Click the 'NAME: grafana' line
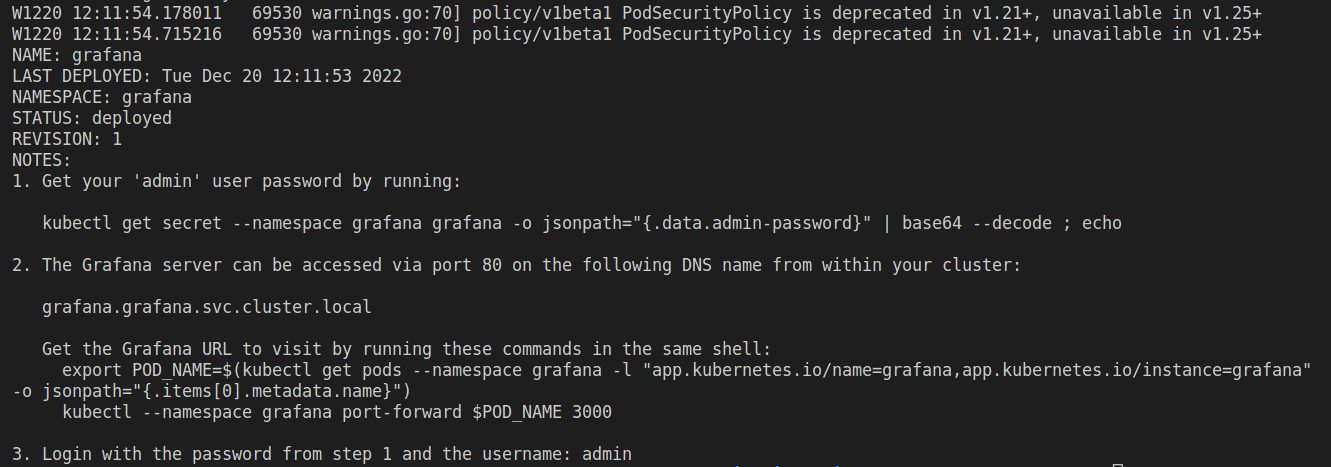 76,55
